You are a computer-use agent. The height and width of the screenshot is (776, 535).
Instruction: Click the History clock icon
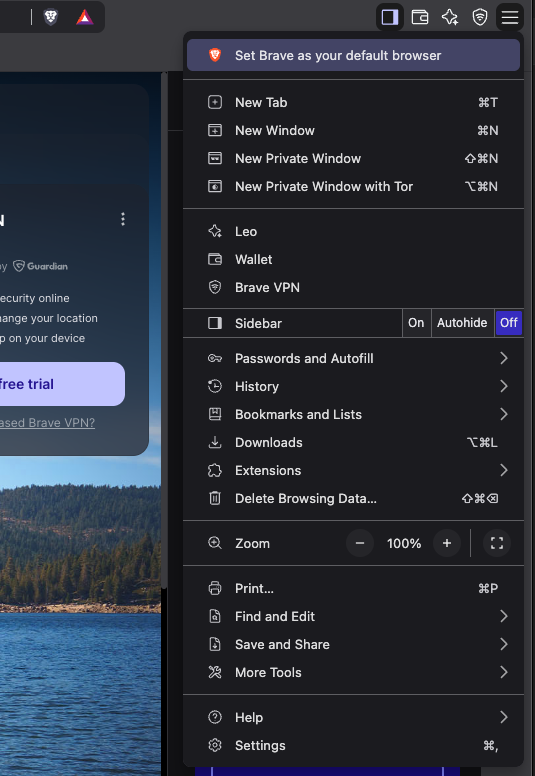(x=215, y=386)
